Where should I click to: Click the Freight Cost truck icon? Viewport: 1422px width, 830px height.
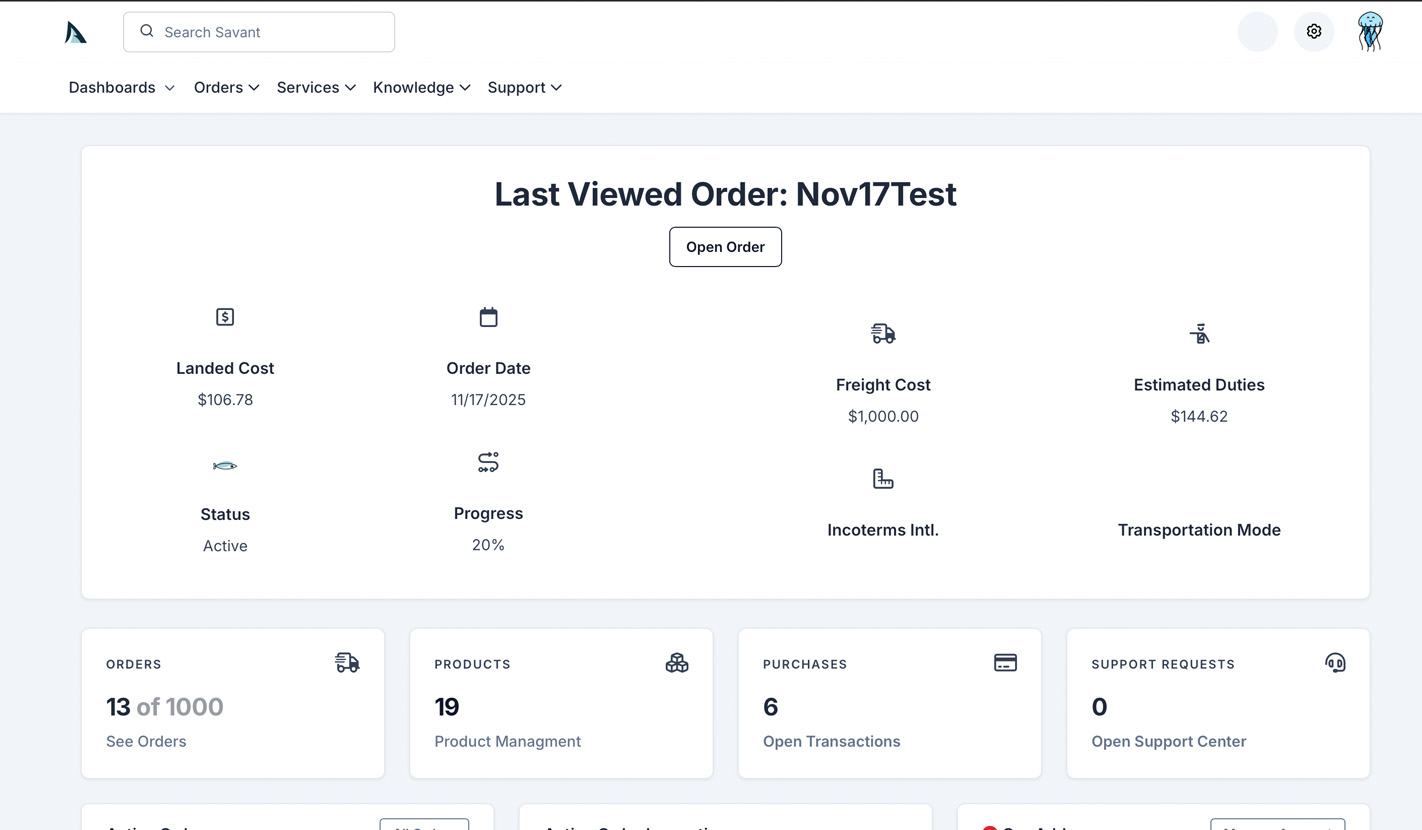point(883,333)
